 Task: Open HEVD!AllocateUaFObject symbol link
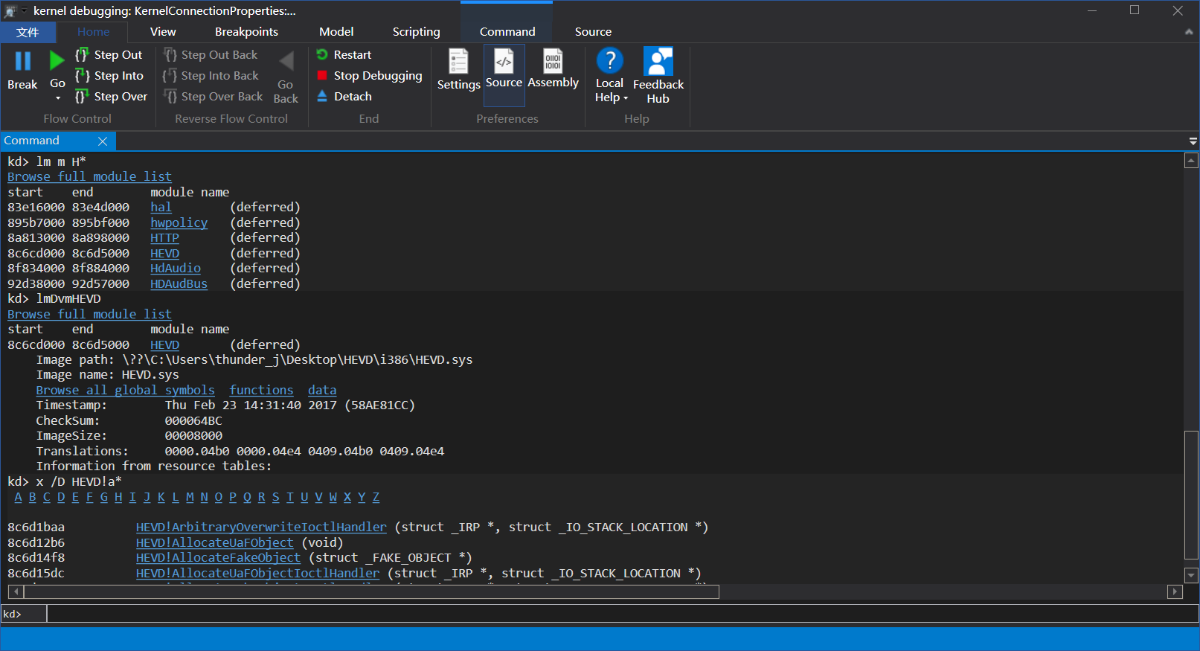215,542
